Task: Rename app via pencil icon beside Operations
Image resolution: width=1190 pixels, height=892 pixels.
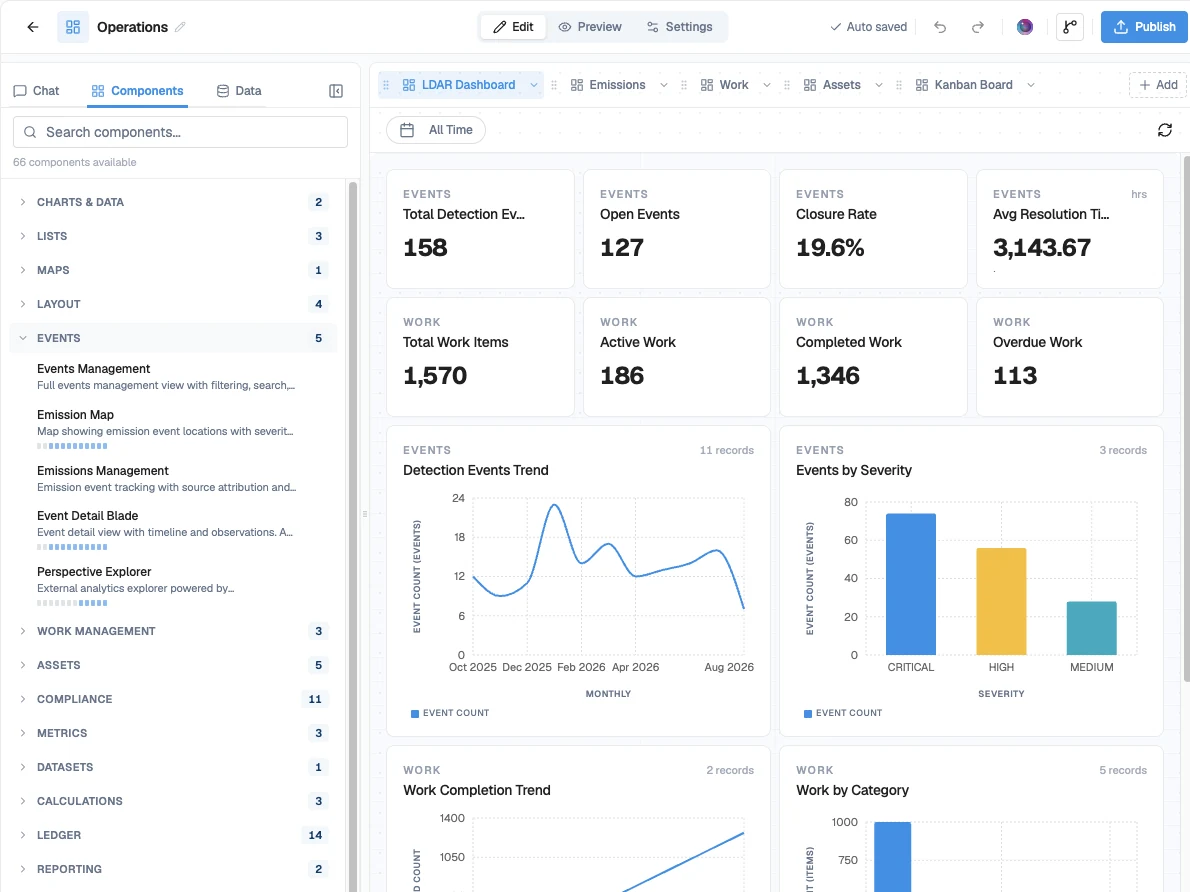Action: coord(180,27)
